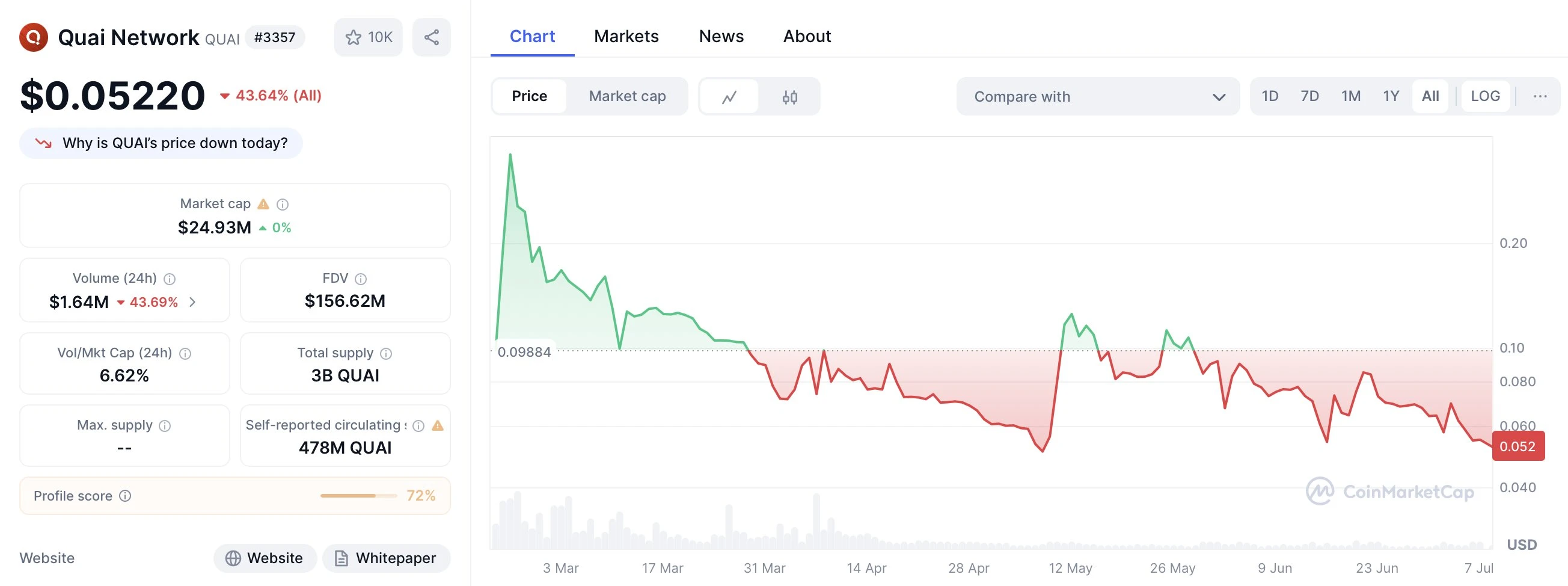The image size is (1568, 586).
Task: Click the share icon next to watchlist
Action: pyautogui.click(x=431, y=37)
